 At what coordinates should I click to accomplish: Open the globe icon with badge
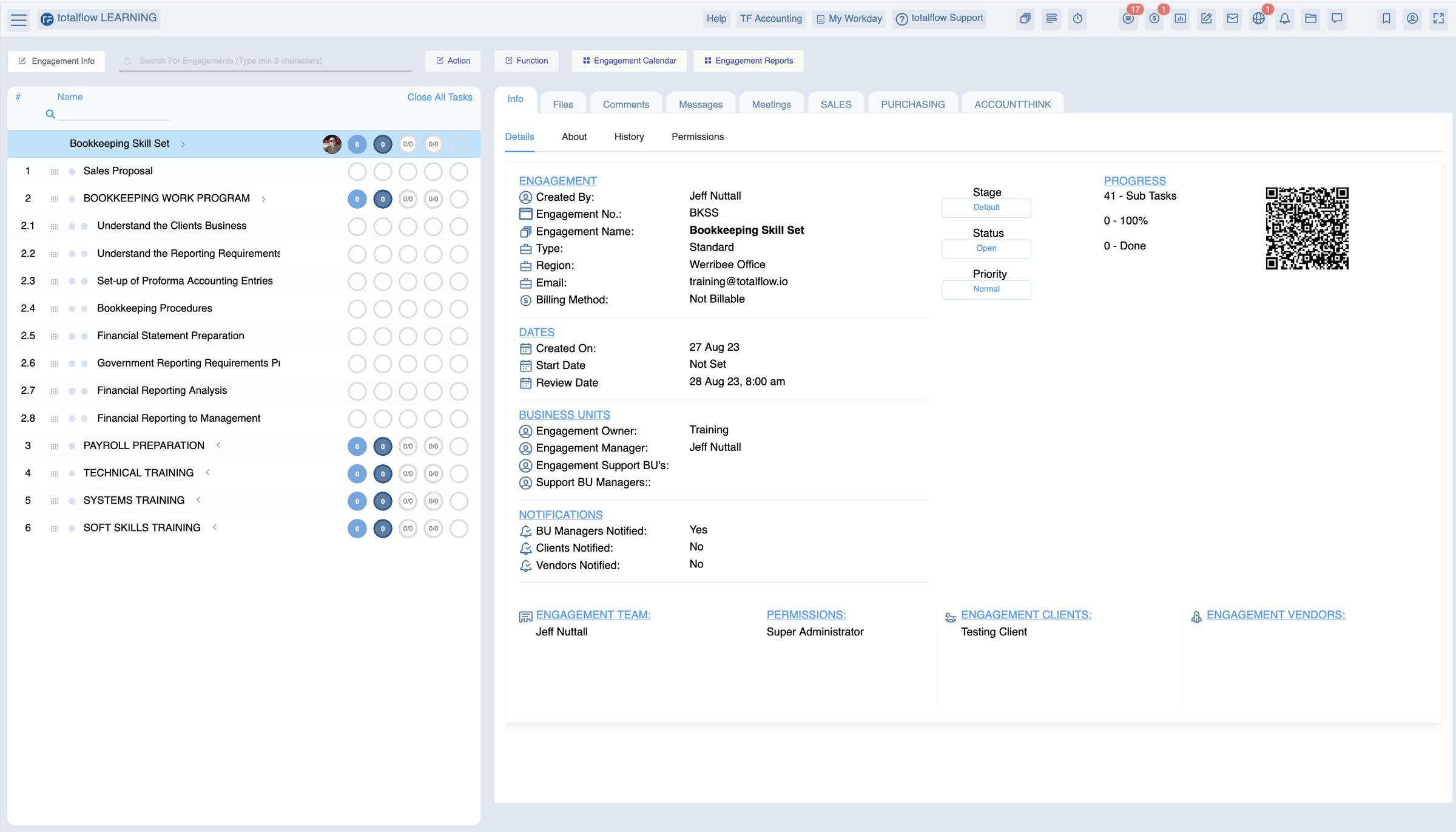(1258, 19)
